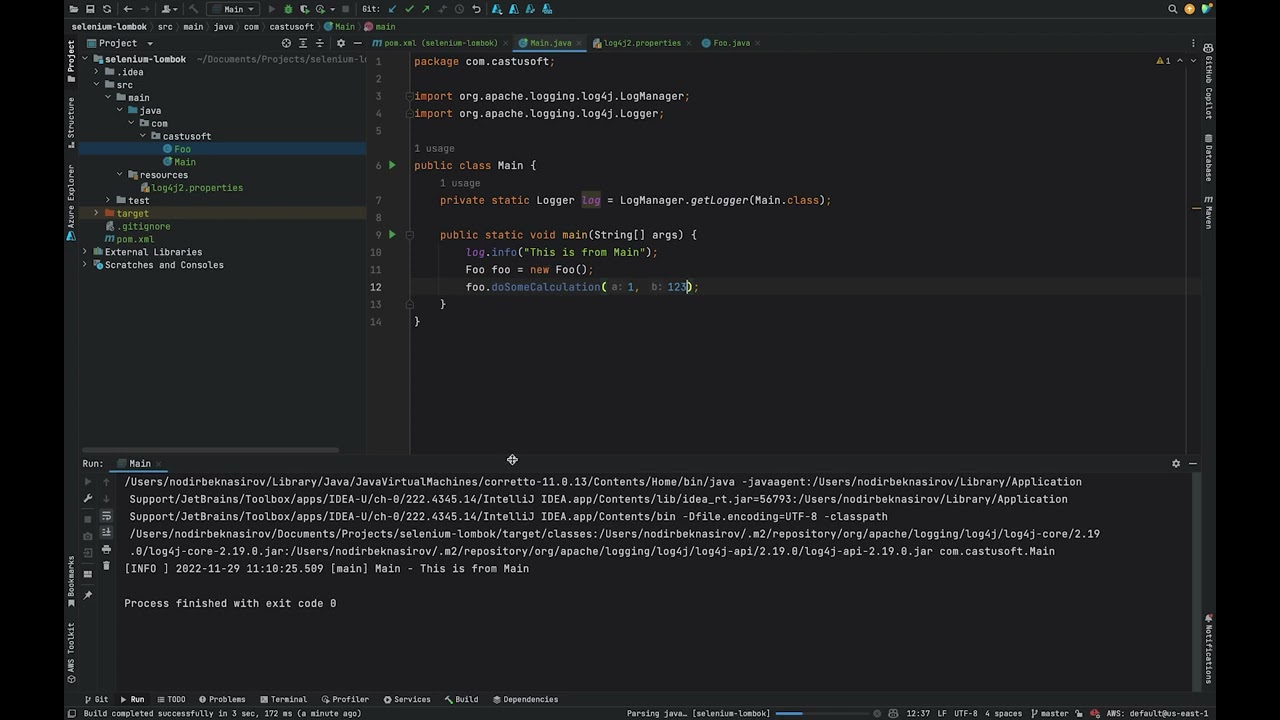Open the Project view selector dropdown
This screenshot has width=1280, height=720.
[x=120, y=43]
